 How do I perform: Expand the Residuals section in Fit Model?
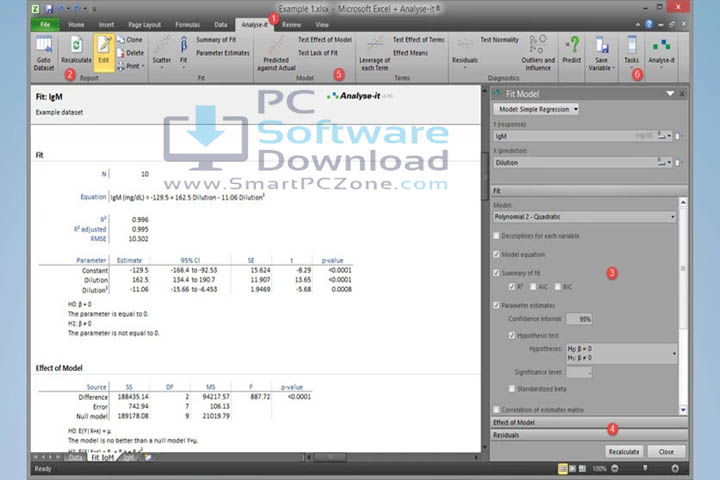[x=589, y=435]
